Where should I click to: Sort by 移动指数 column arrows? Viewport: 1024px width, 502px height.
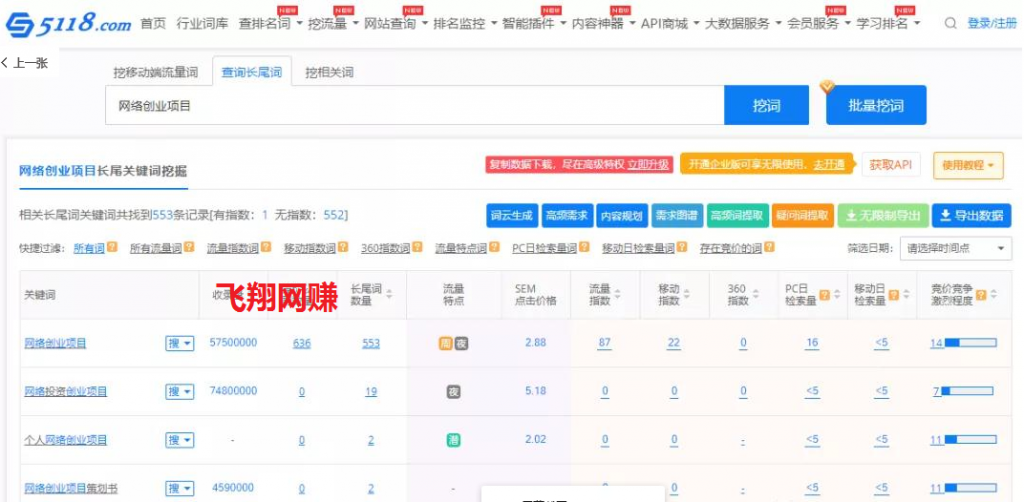pos(687,294)
